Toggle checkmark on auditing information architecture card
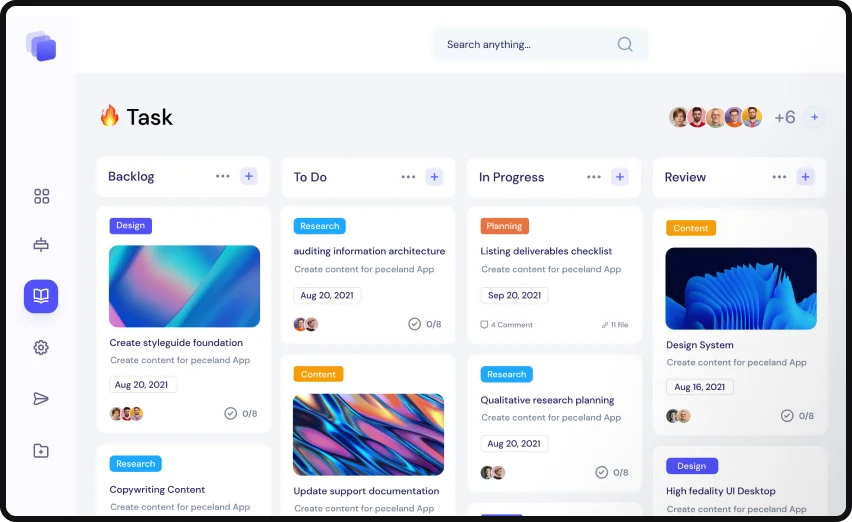 pos(414,324)
